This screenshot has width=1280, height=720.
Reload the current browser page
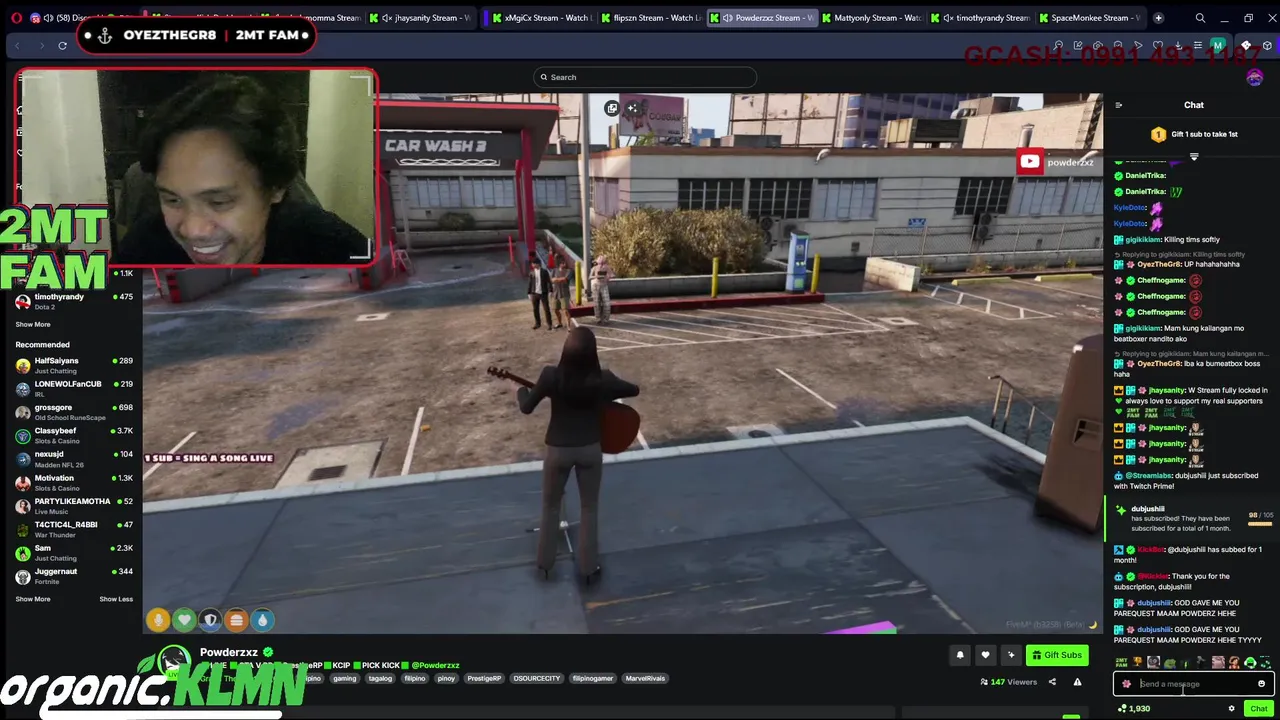coord(62,45)
